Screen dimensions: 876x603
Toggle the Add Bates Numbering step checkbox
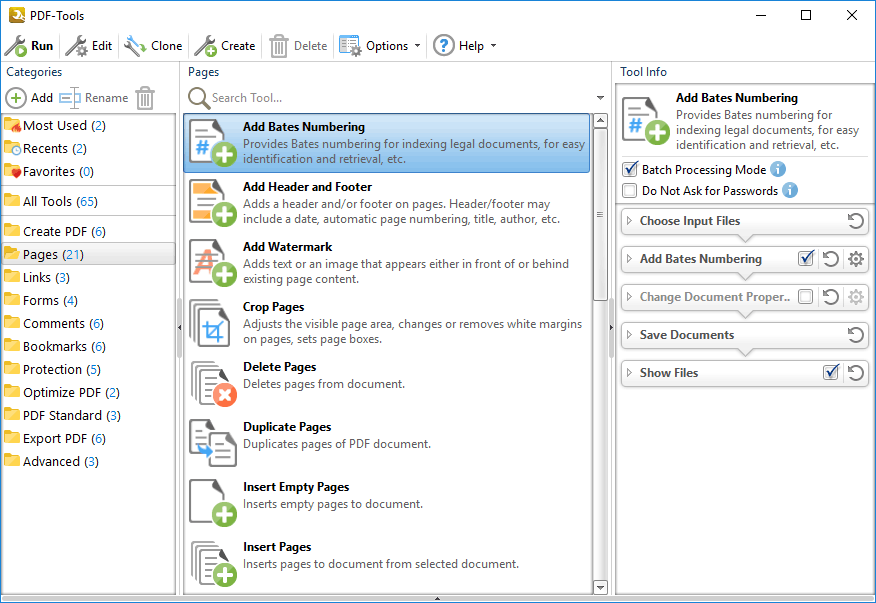pyautogui.click(x=806, y=259)
